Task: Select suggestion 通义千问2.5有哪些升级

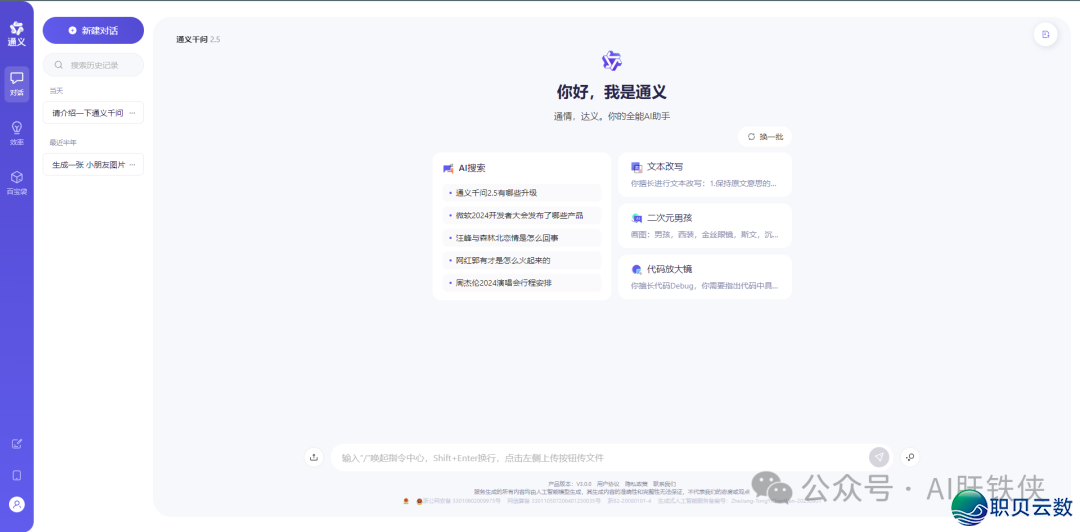Action: 521,193
